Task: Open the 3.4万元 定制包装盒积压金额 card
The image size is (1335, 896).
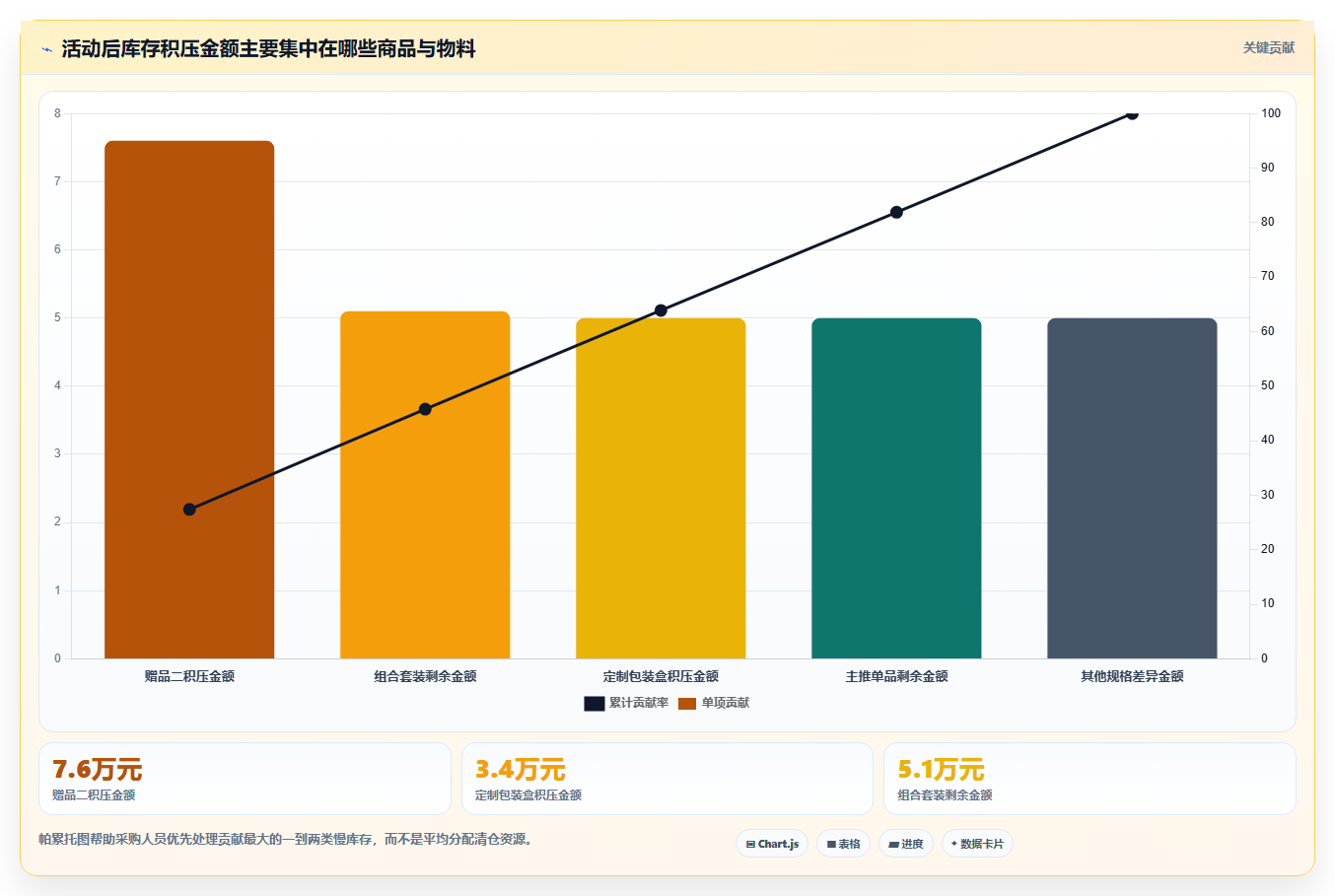Action: (x=667, y=779)
